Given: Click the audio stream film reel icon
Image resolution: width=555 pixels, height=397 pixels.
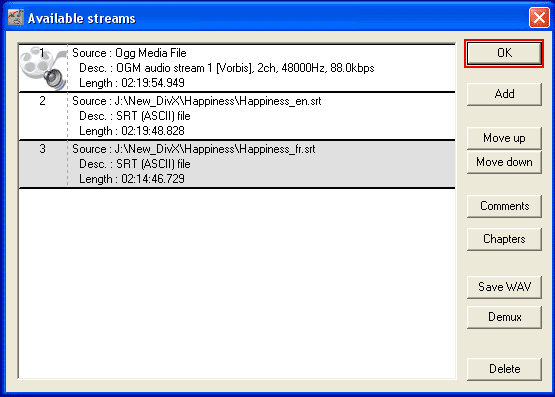Looking at the screenshot, I should (x=43, y=68).
